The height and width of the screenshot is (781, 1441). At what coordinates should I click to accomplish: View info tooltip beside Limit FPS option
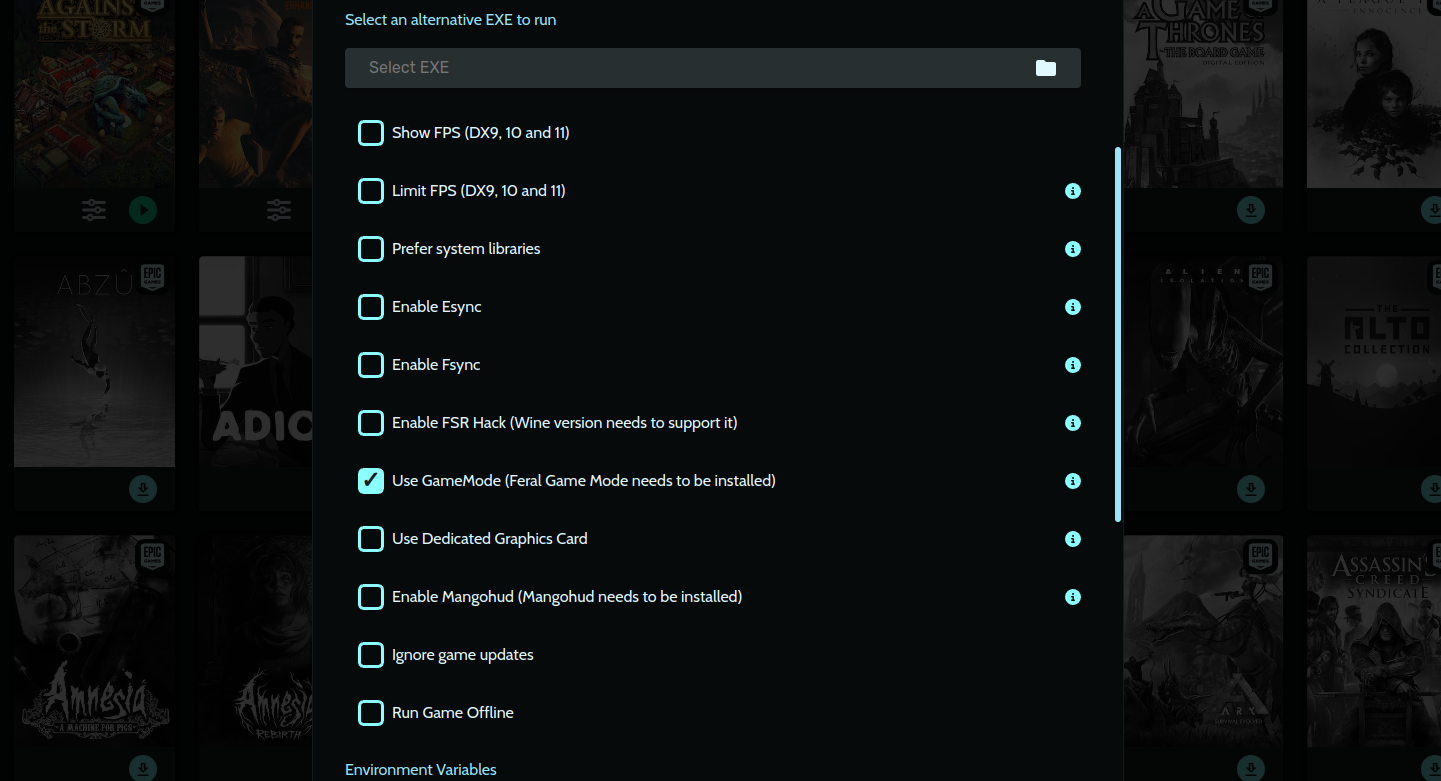pos(1073,191)
